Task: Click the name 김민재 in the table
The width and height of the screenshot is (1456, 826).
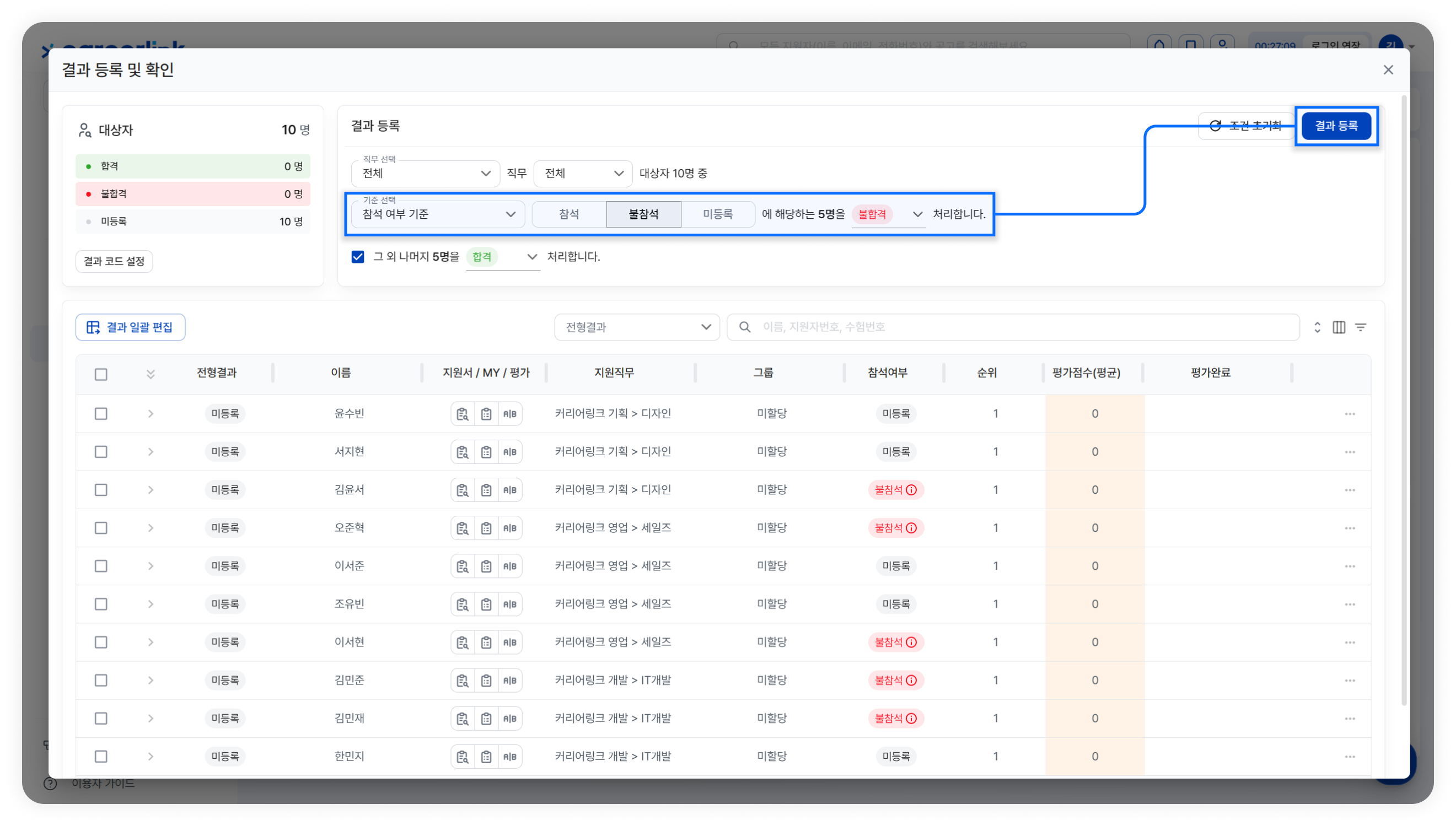Action: 349,717
